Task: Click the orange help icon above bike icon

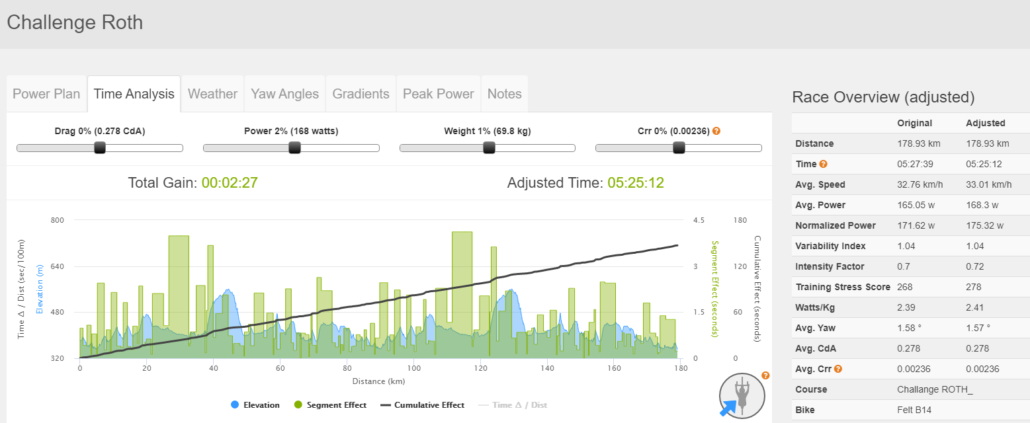Action: point(765,376)
